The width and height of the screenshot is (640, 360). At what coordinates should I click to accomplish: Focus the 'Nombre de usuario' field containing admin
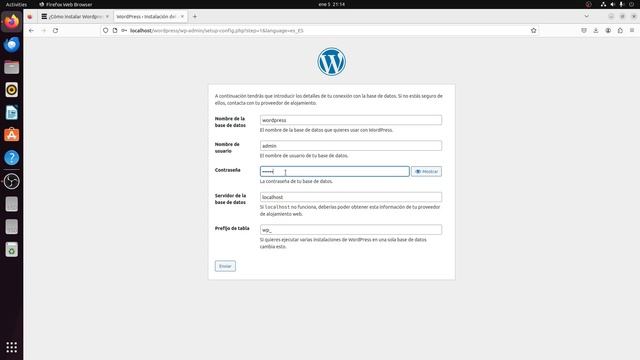point(351,146)
